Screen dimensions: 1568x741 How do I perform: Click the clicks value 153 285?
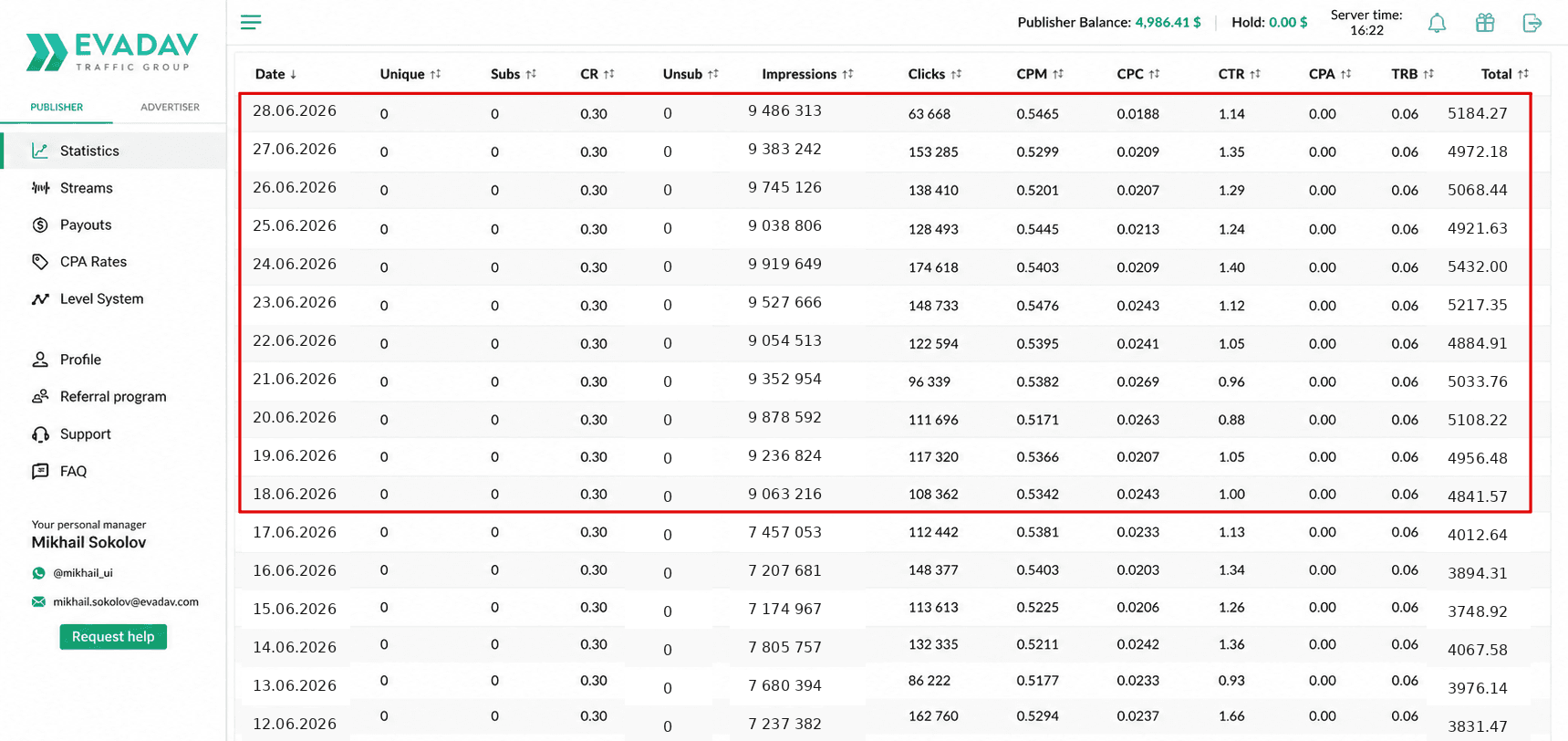coord(933,152)
